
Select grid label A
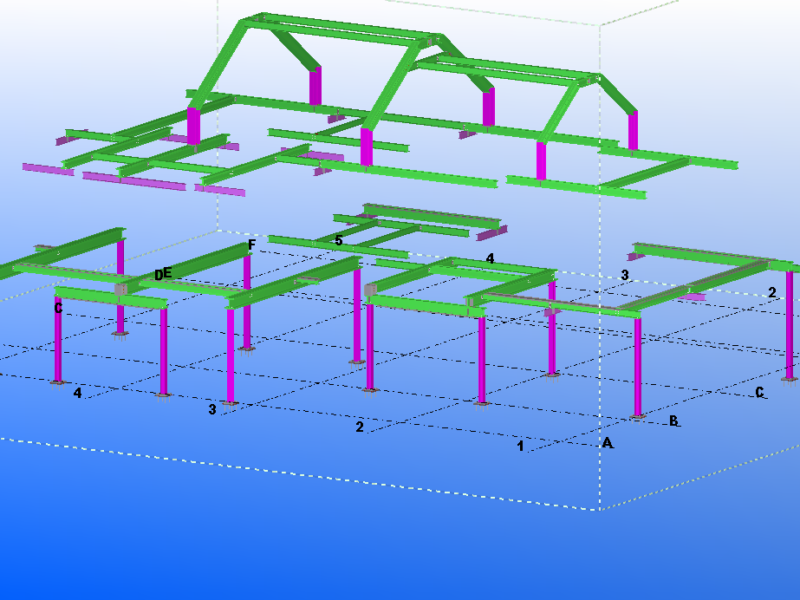click(607, 442)
